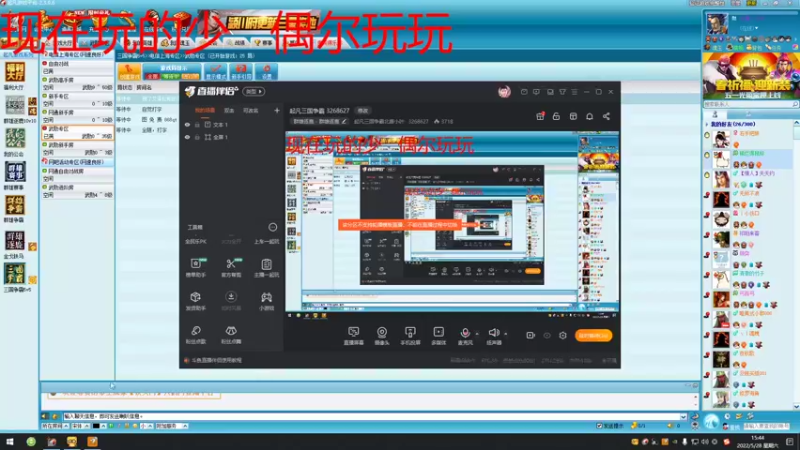The image size is (800, 450).
Task: Select the 文本 1 source row
Action: pos(232,124)
